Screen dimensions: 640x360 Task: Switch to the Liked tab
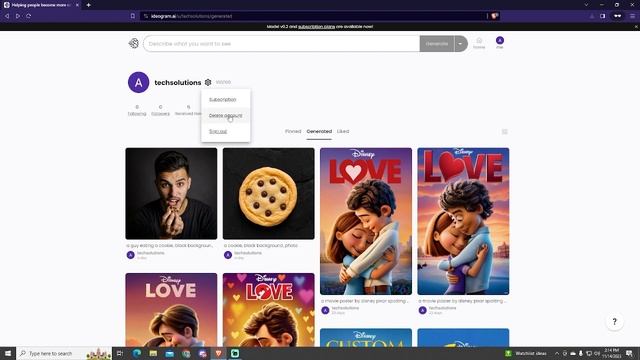point(343,131)
